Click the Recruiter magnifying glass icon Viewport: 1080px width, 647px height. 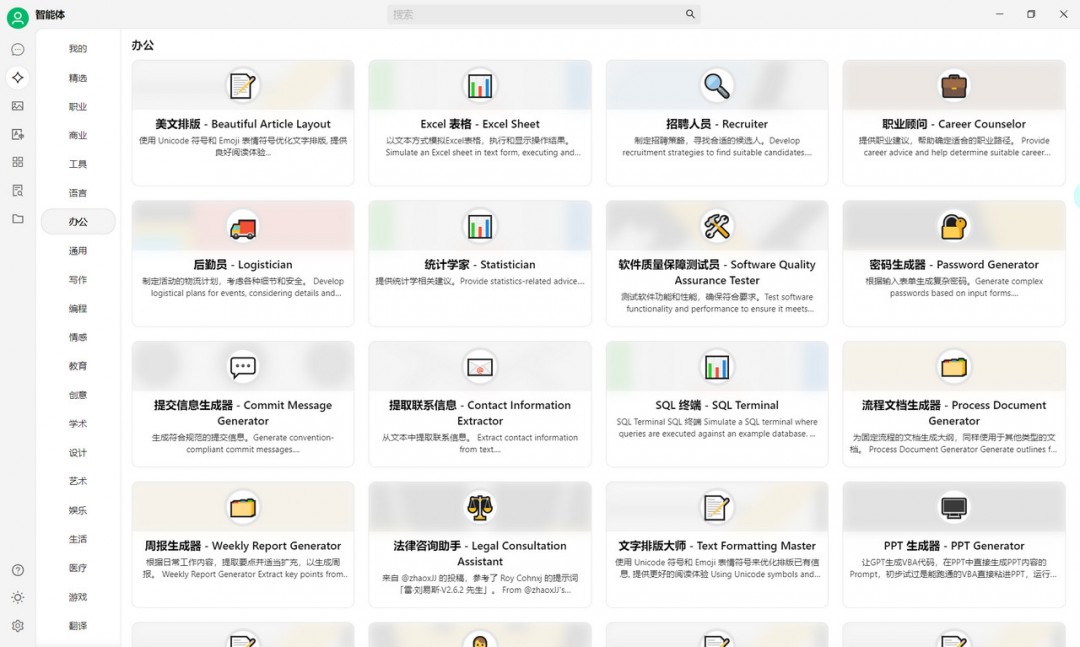click(716, 86)
